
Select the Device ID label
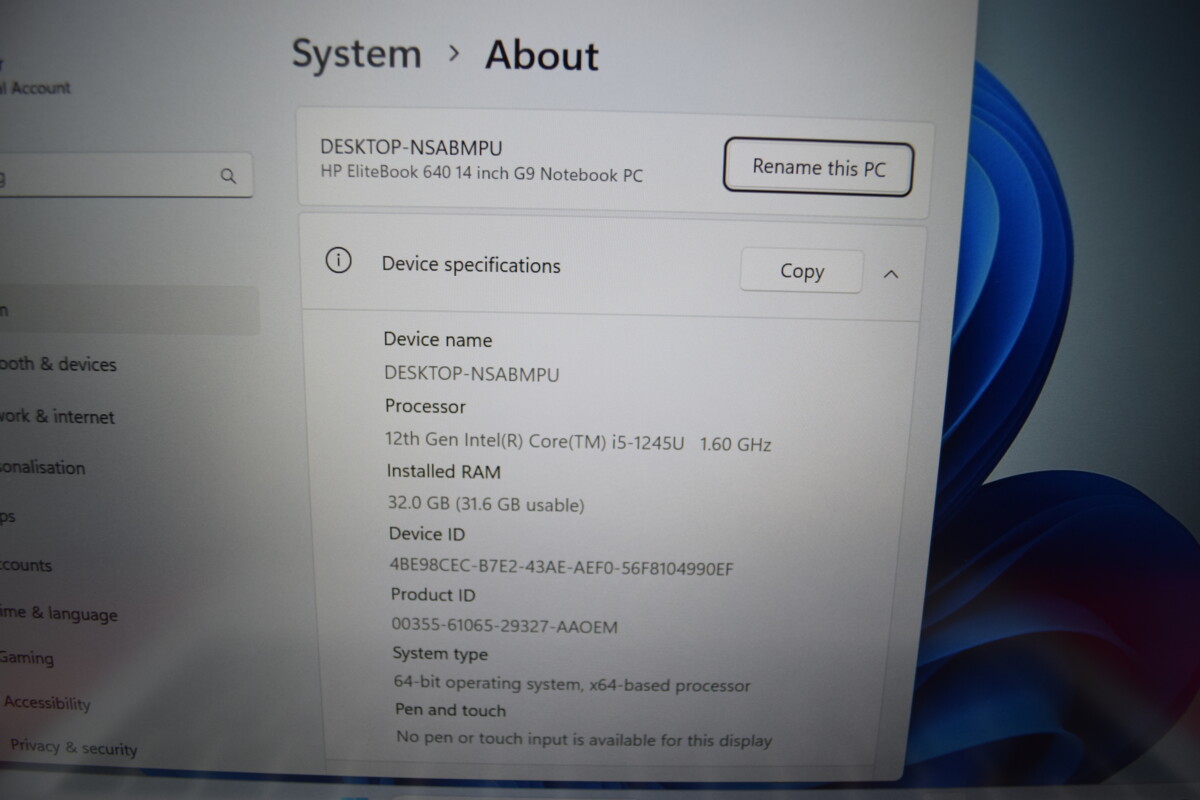point(427,534)
